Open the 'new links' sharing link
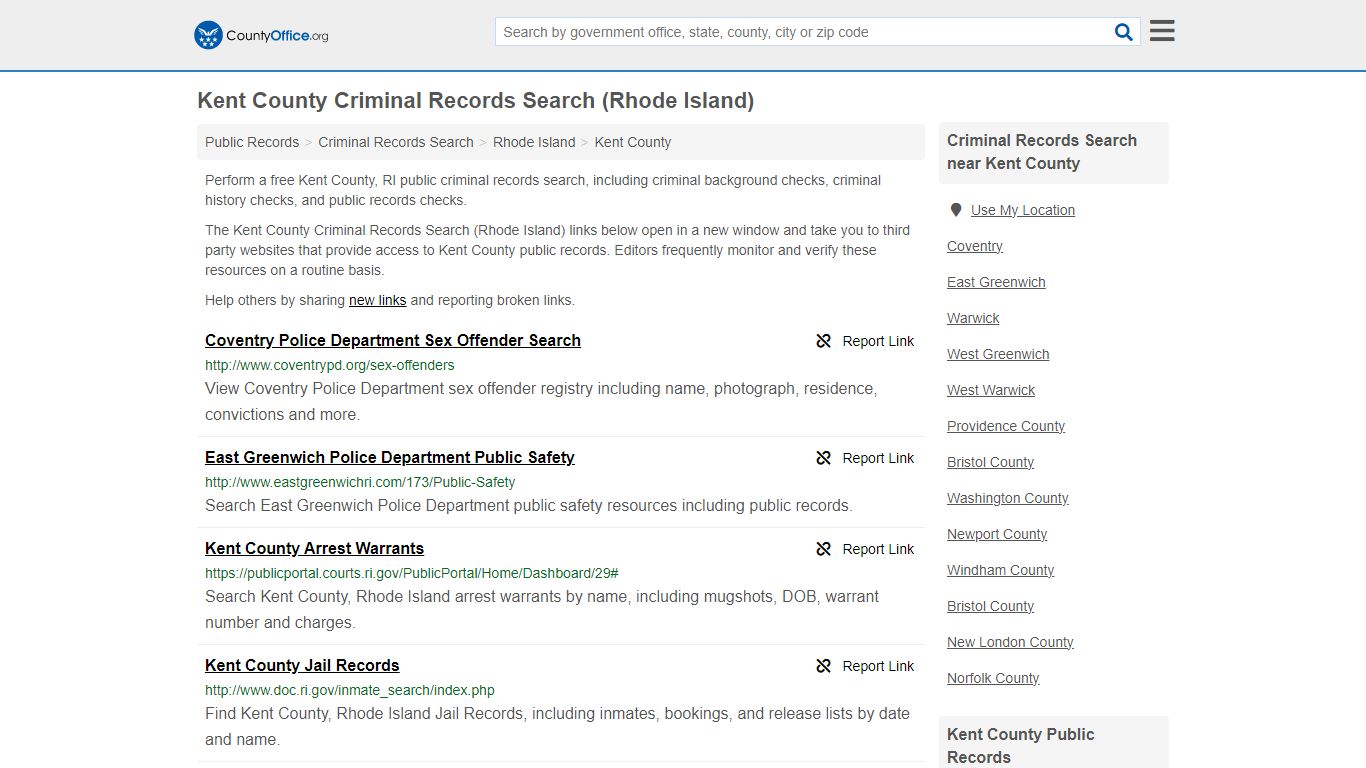 click(378, 300)
